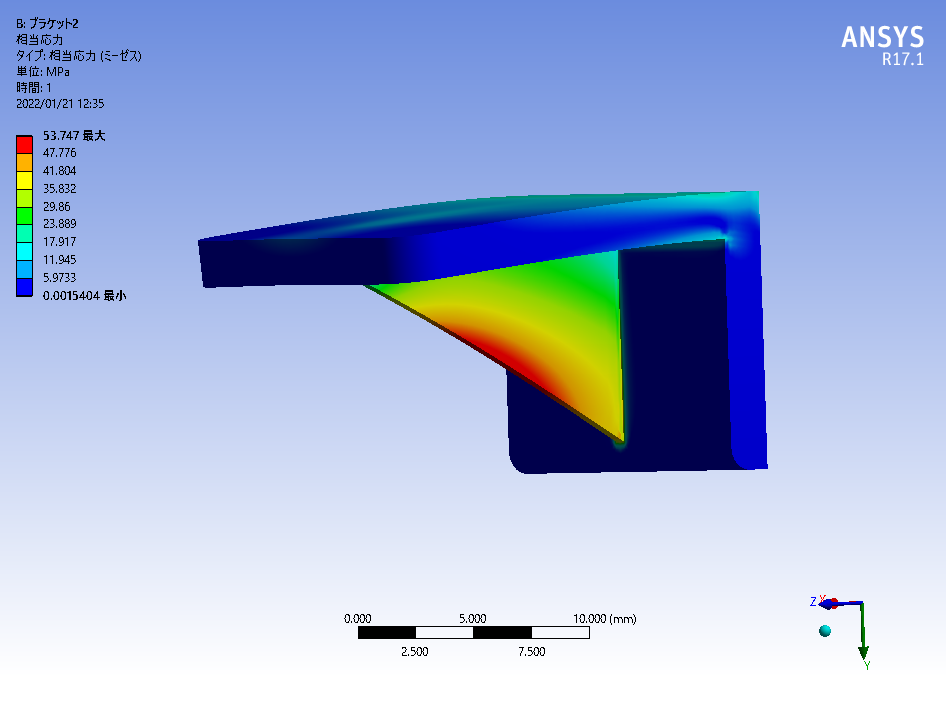This screenshot has height=720, width=946.
Task: Select the 5.9733 legend value
Action: coord(59,278)
